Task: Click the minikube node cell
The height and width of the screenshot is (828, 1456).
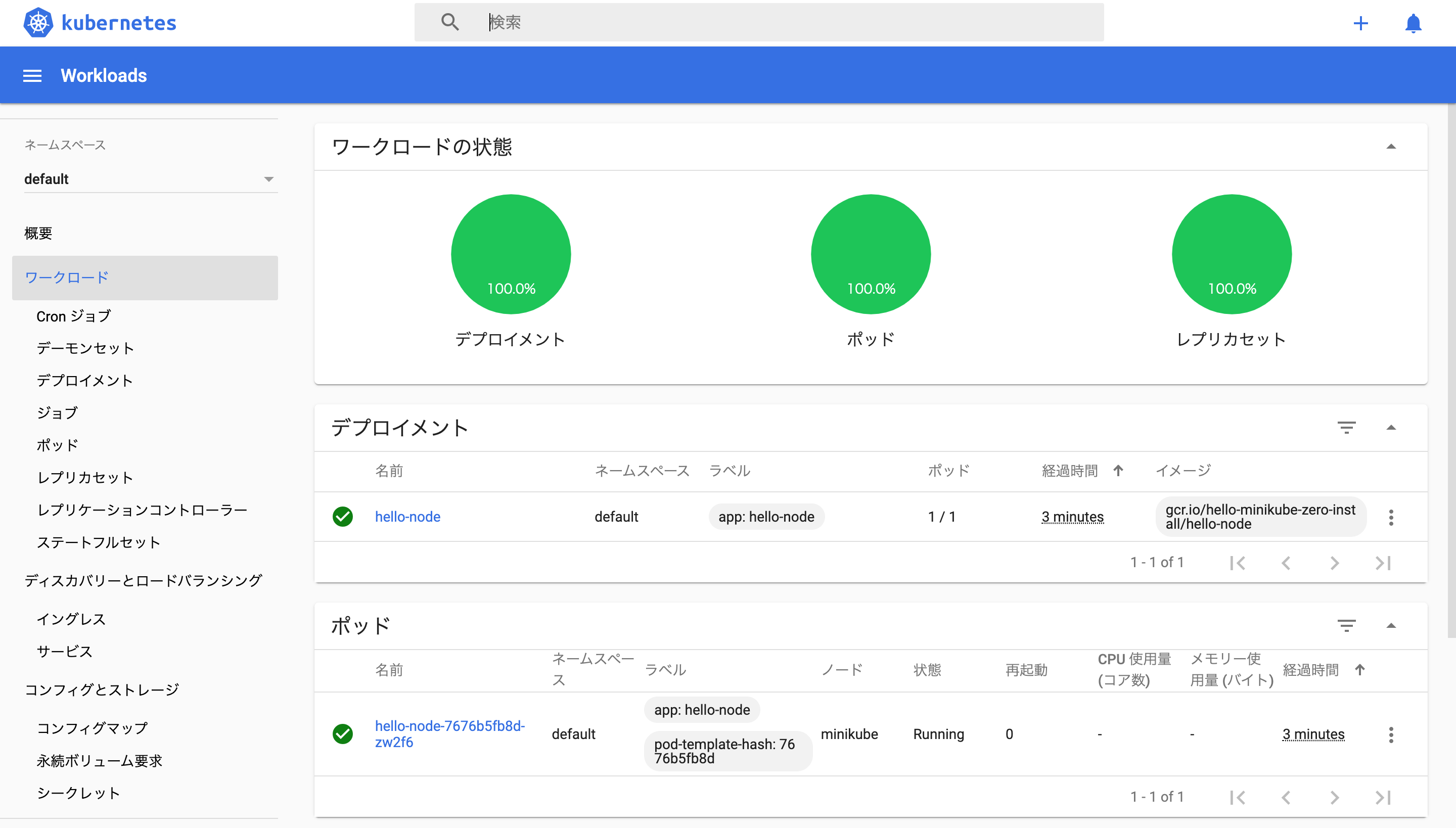Action: (x=849, y=733)
